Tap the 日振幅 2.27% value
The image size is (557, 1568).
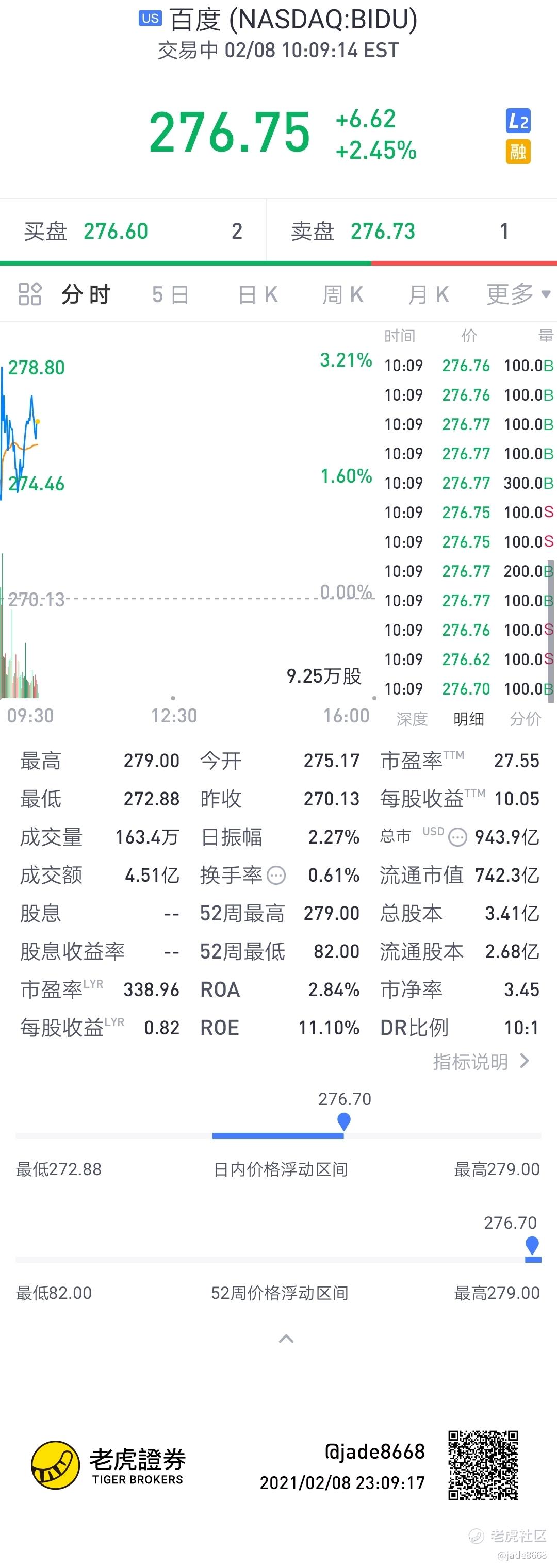(x=334, y=837)
